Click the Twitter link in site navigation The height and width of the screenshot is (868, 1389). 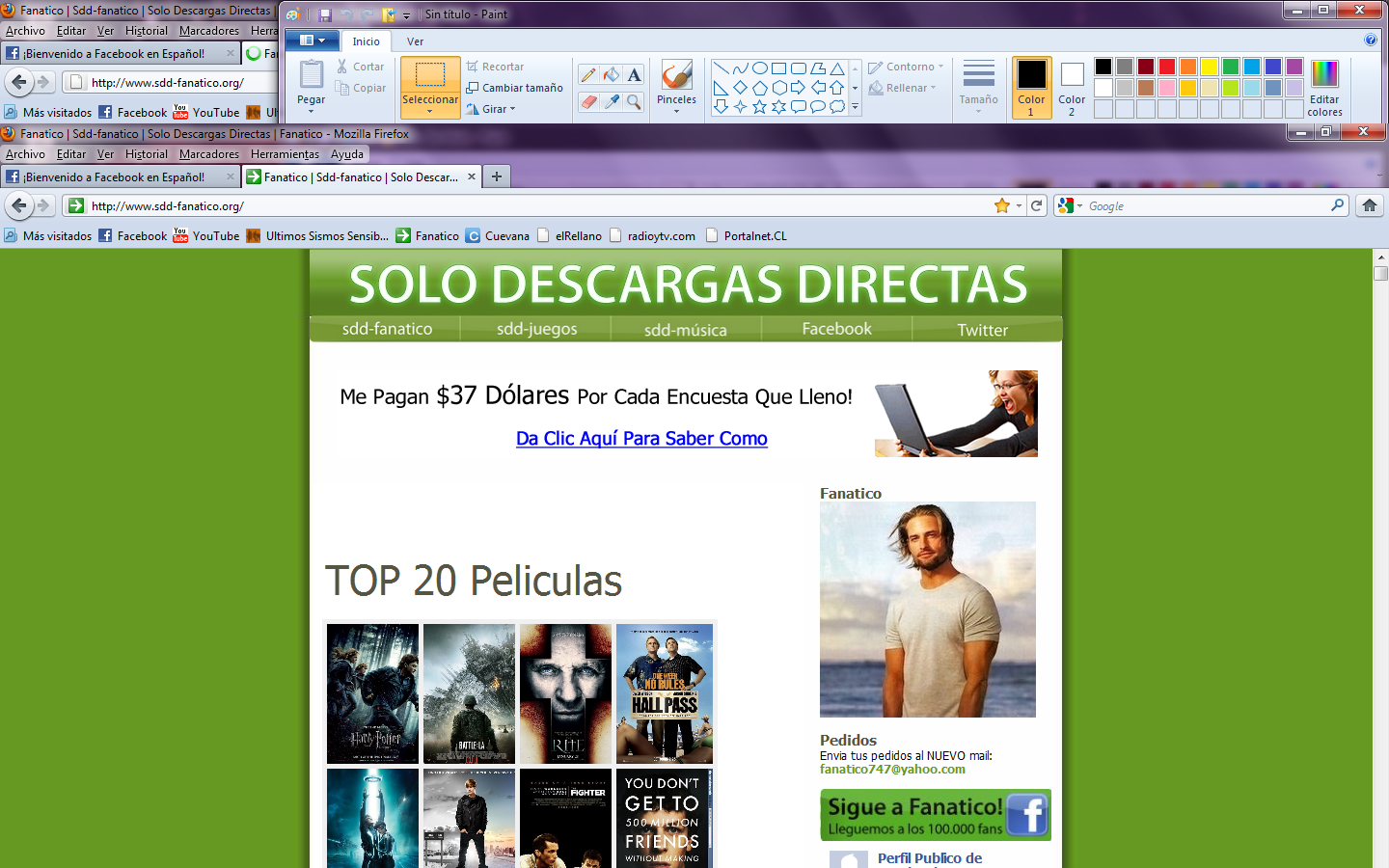982,329
